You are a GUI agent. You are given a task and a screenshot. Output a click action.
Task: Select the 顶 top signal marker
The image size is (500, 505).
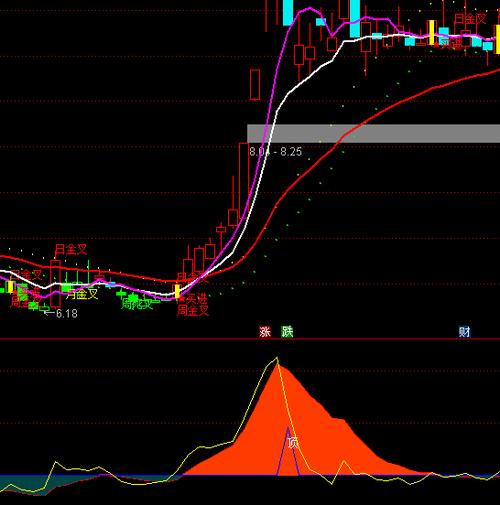tap(293, 443)
